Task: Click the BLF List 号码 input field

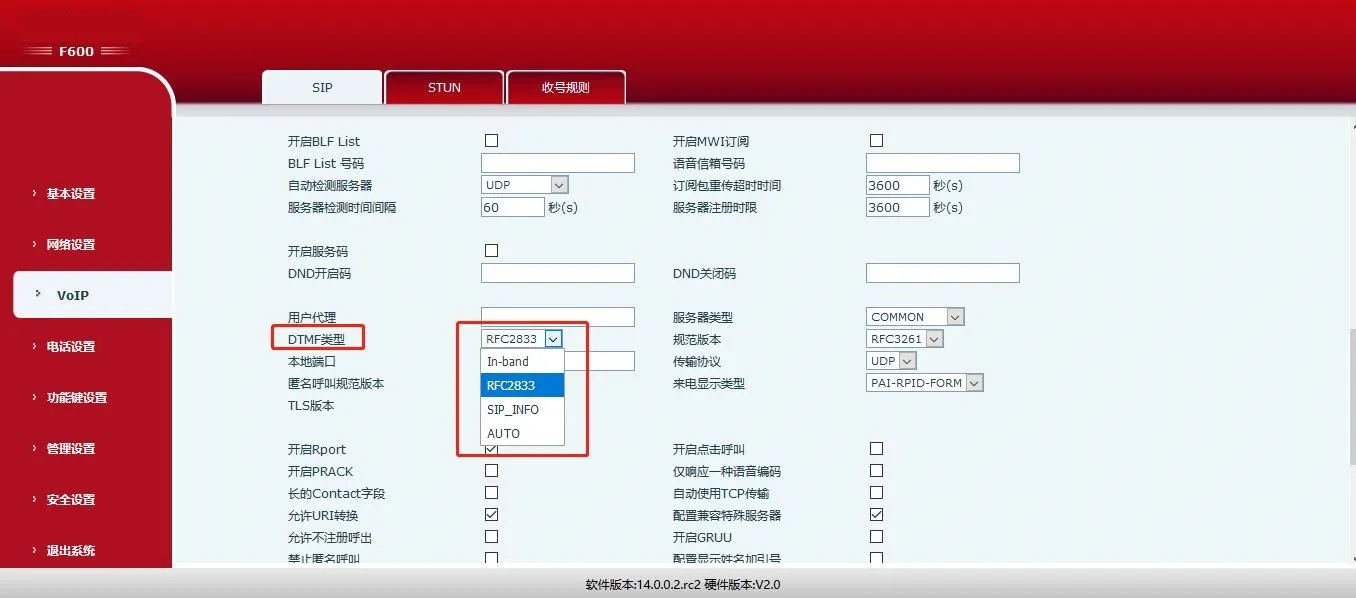Action: pyautogui.click(x=557, y=162)
